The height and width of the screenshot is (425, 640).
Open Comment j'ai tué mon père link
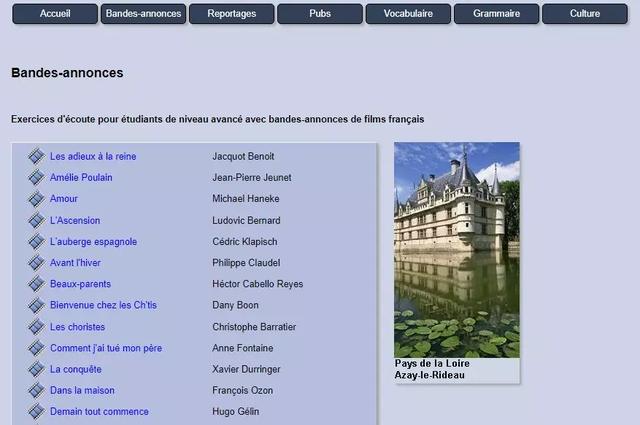pos(106,348)
